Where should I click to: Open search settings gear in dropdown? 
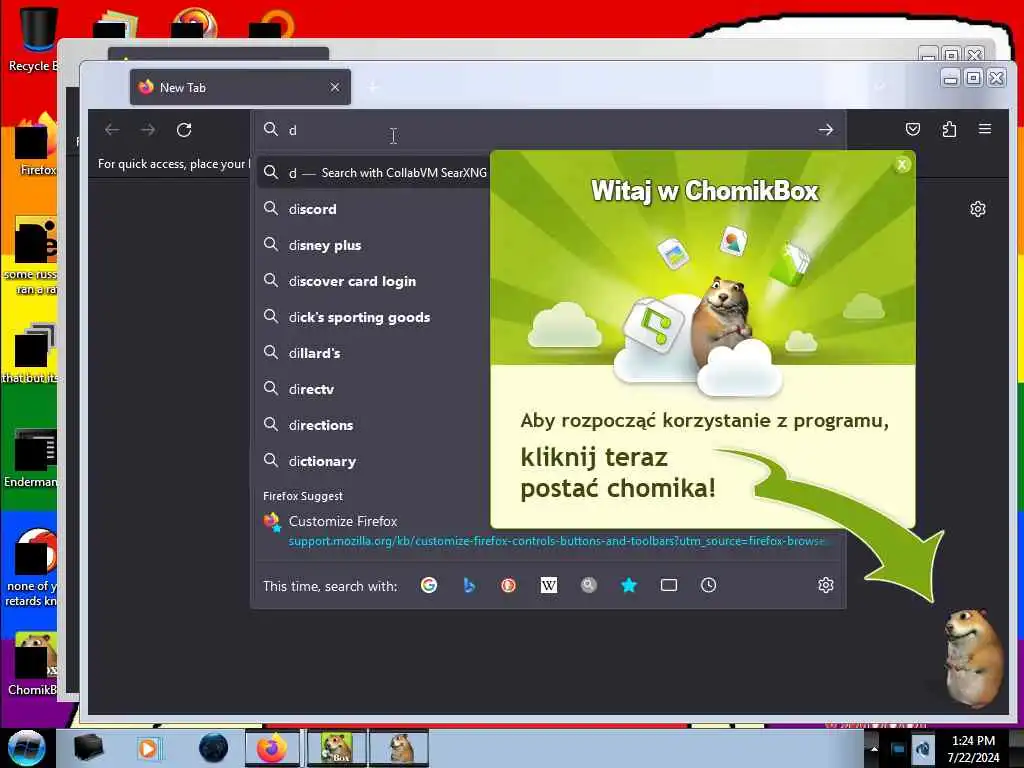click(825, 585)
